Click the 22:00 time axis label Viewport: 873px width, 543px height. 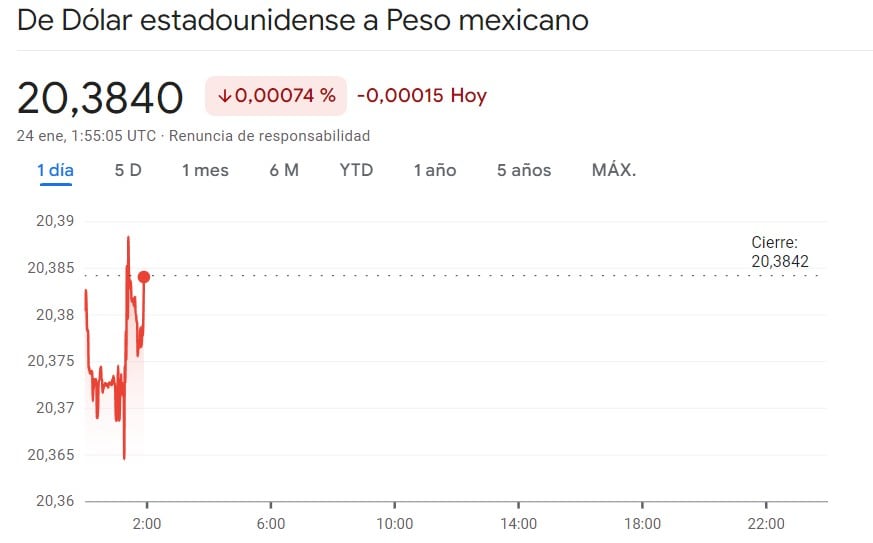766,523
